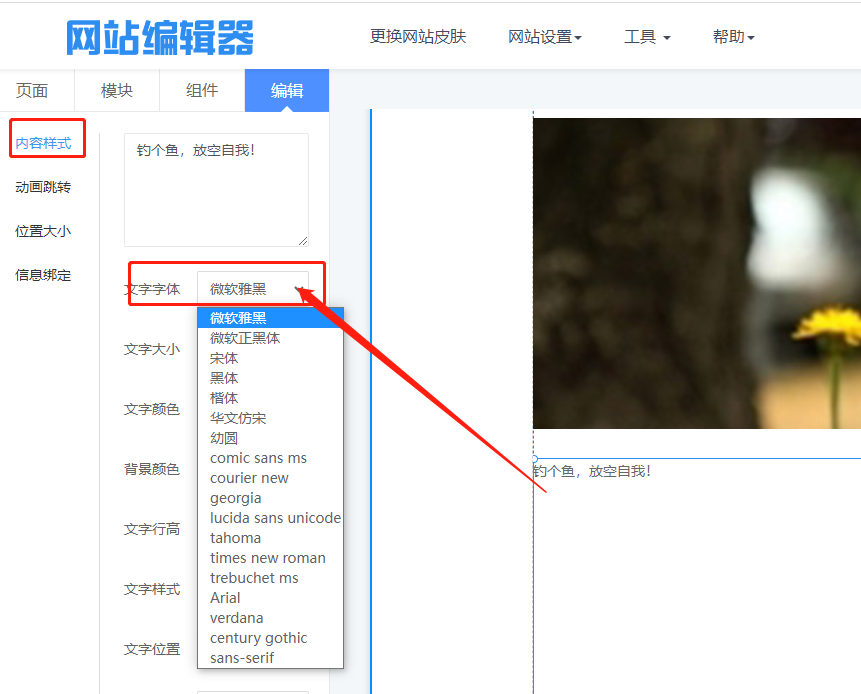Select 内容样式 in sidebar

tap(43, 143)
